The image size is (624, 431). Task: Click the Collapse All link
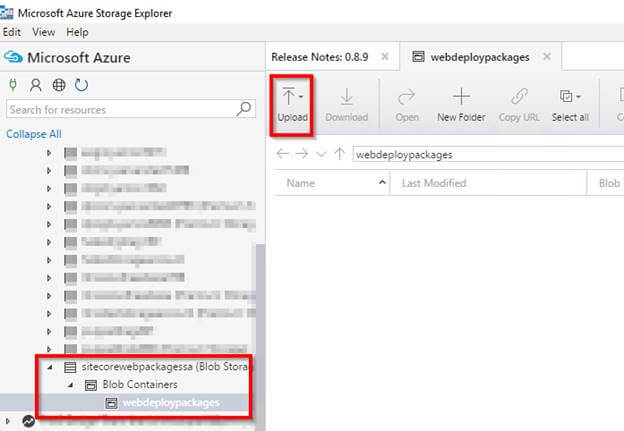point(34,134)
